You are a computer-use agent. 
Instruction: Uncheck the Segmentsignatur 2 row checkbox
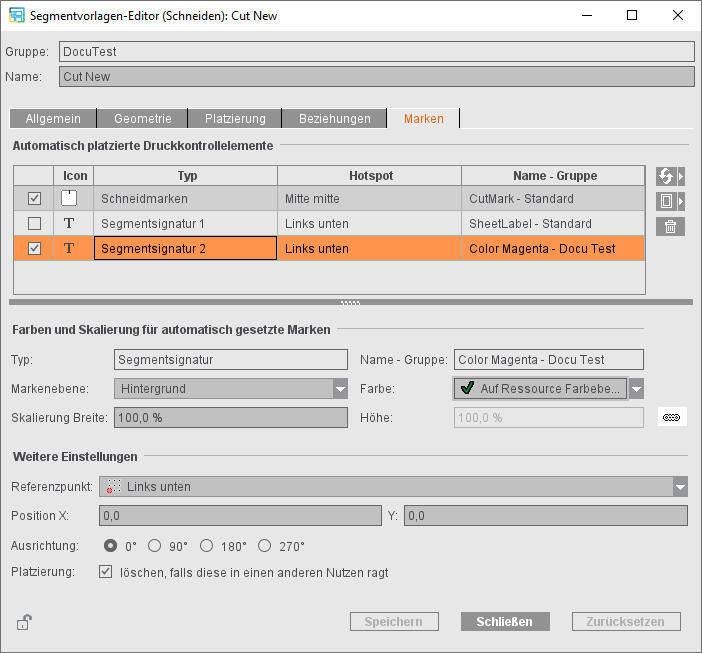pos(34,248)
